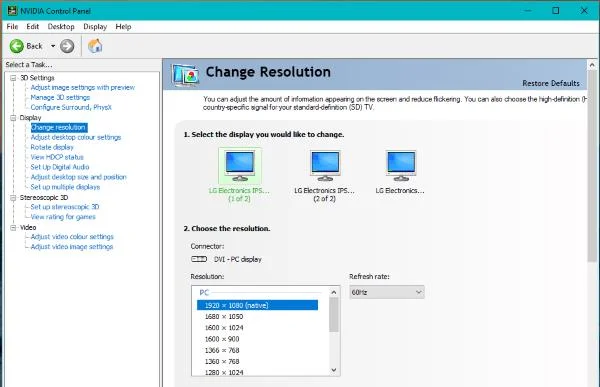Open Set Up Digital Audio task

(60, 167)
